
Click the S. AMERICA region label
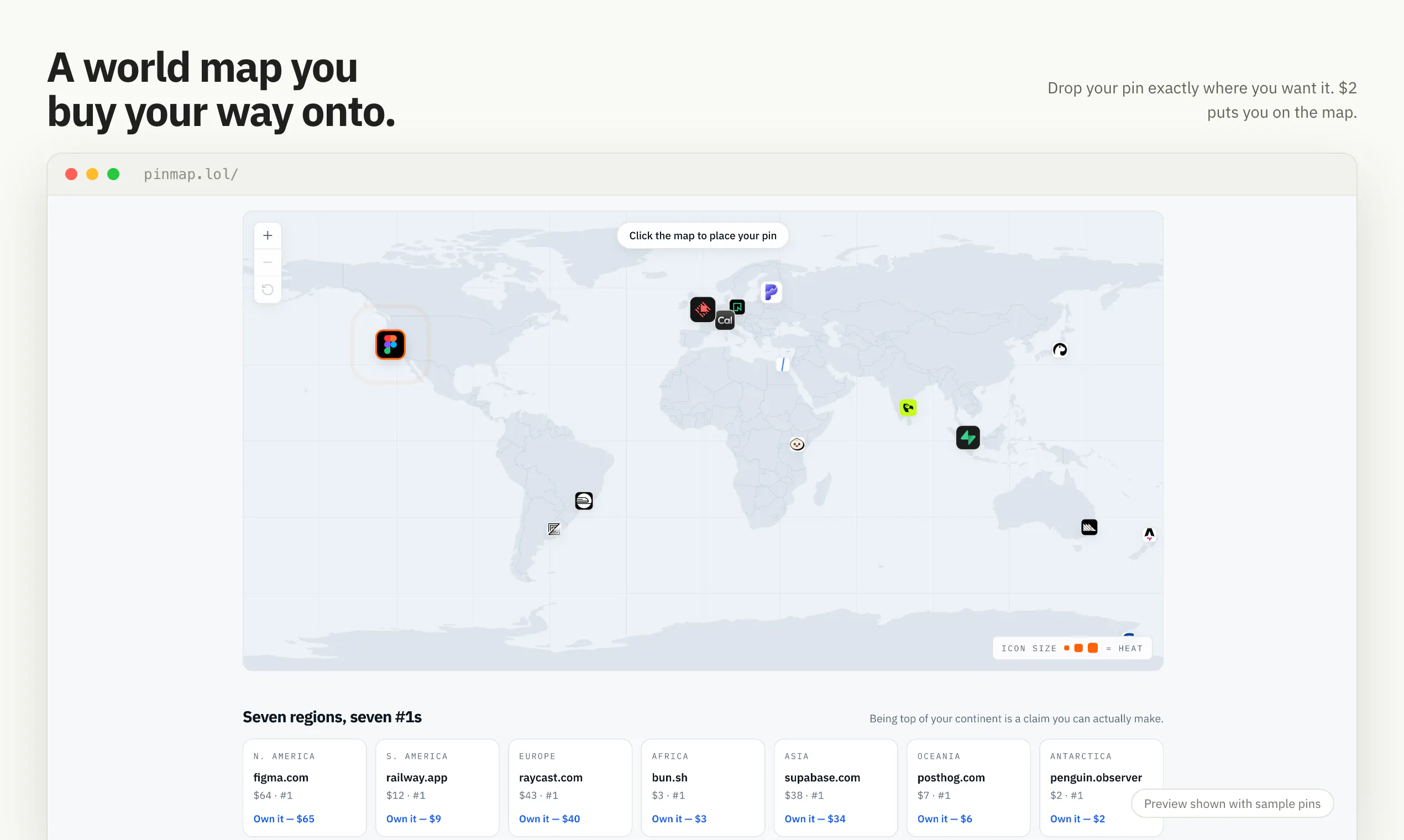(x=417, y=756)
